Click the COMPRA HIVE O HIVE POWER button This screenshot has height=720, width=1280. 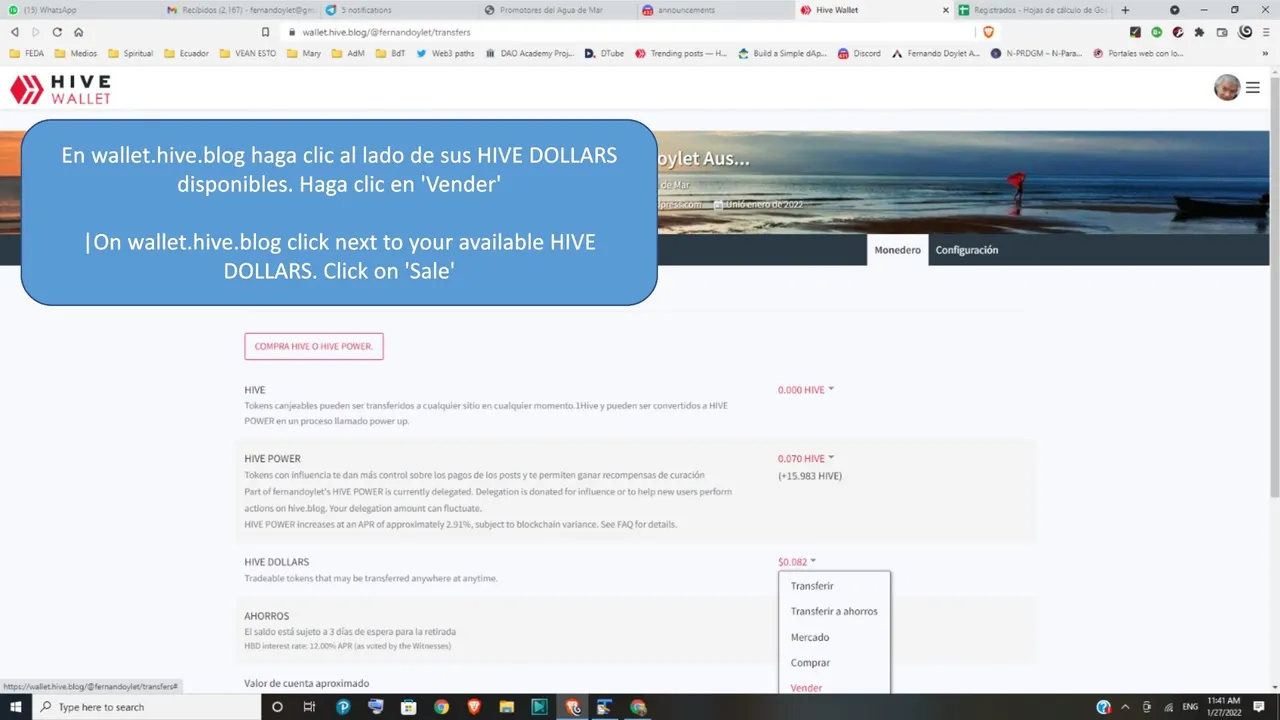tap(314, 346)
